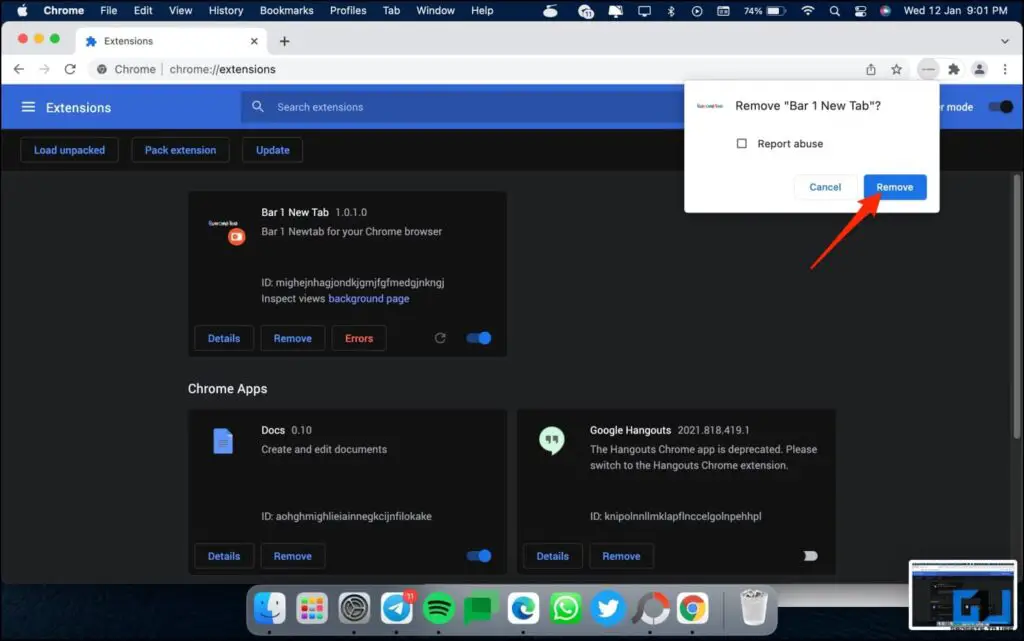This screenshot has height=641, width=1024.
Task: Open Spotify from the Dock
Action: coord(438,608)
